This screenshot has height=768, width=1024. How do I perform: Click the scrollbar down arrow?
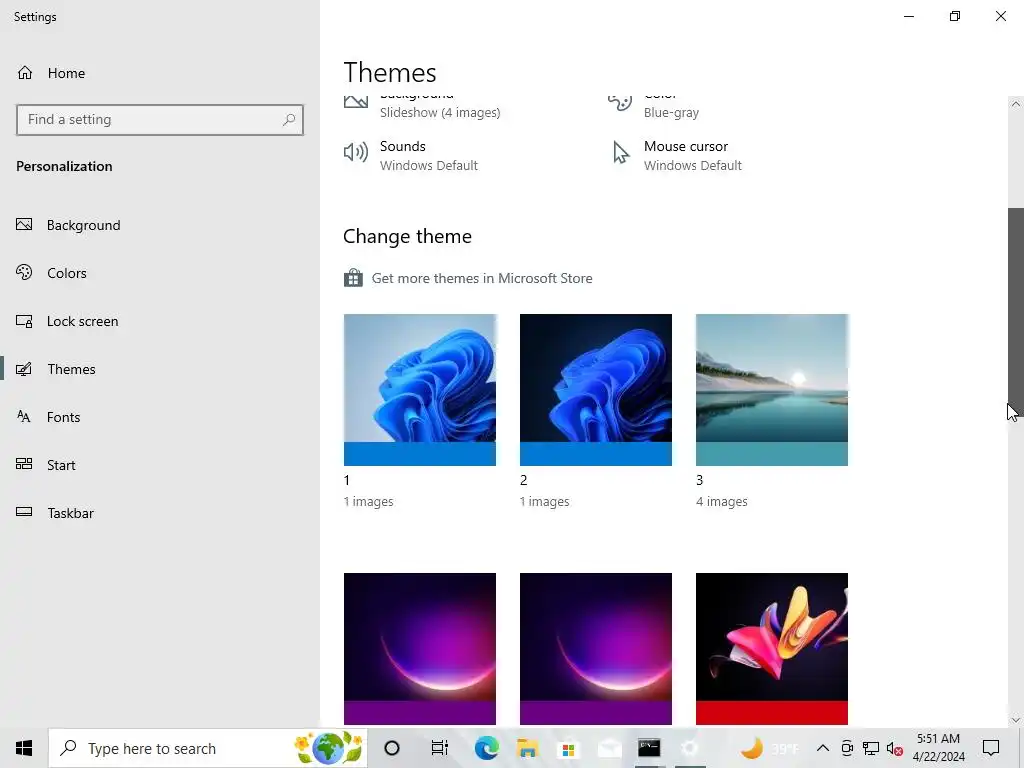coord(1016,720)
